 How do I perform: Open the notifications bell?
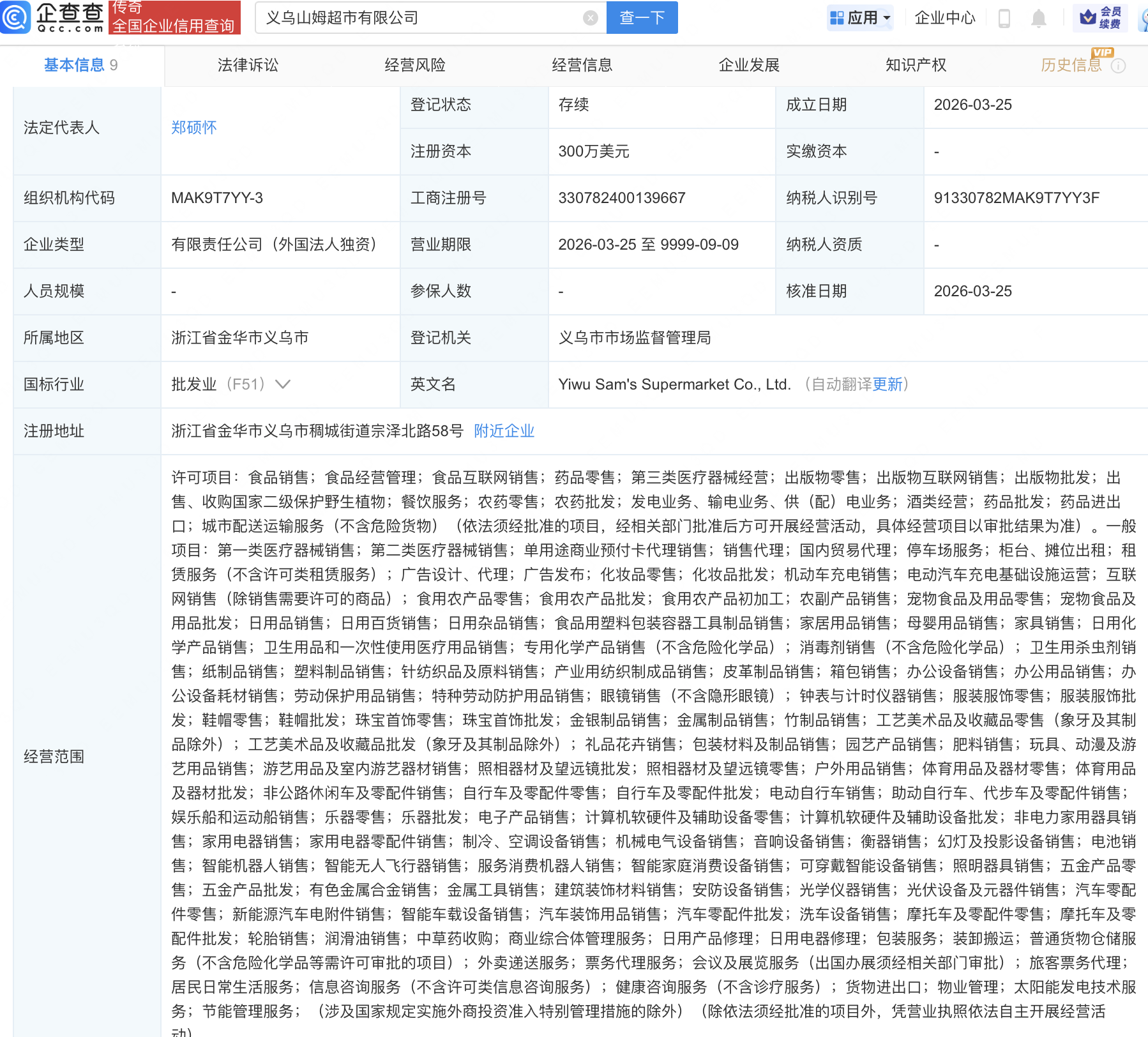click(1039, 19)
